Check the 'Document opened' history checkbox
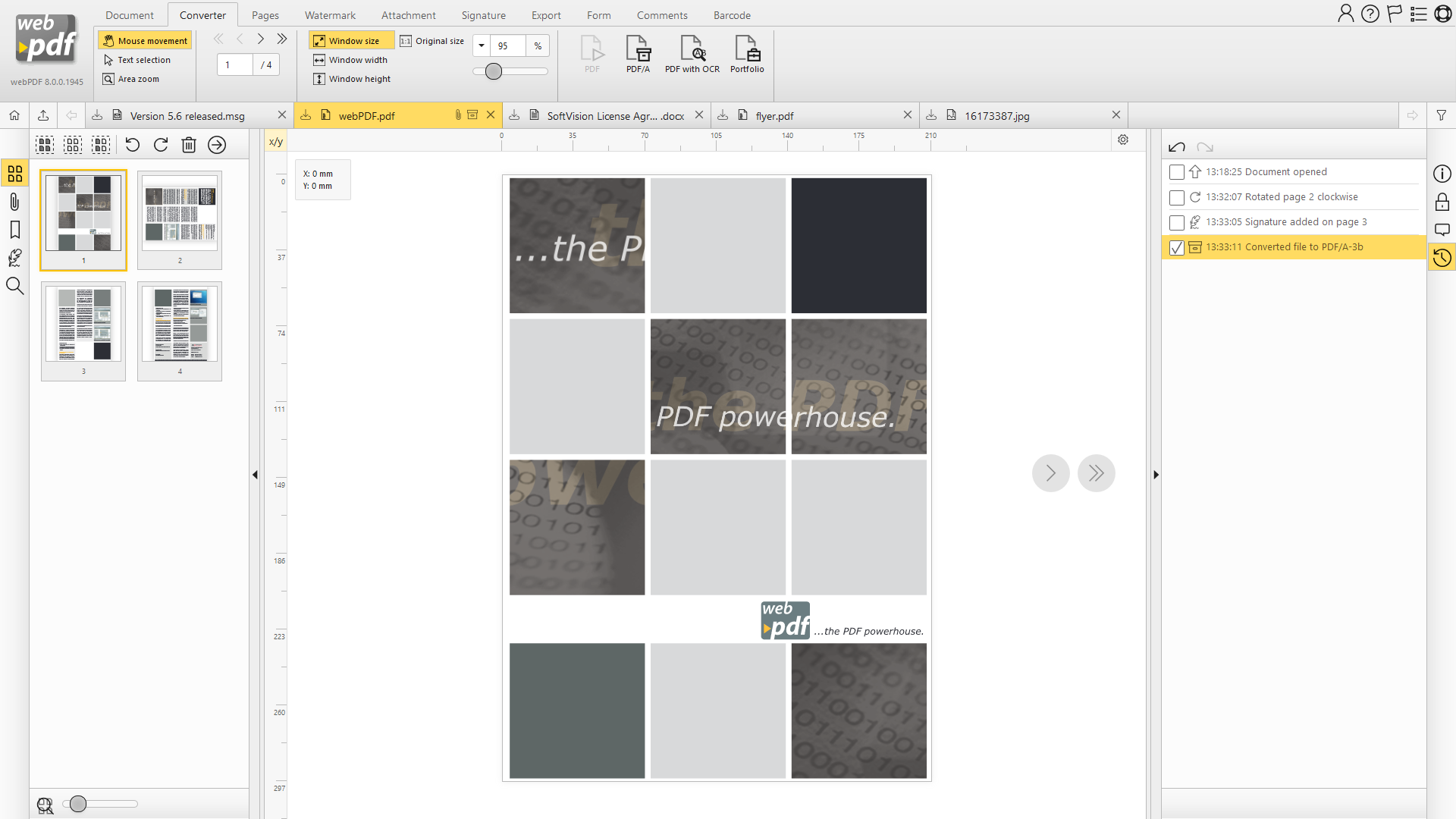The height and width of the screenshot is (819, 1456). (1176, 172)
